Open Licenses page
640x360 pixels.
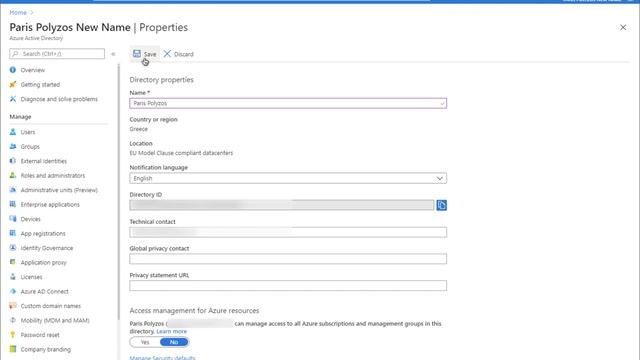[x=31, y=277]
